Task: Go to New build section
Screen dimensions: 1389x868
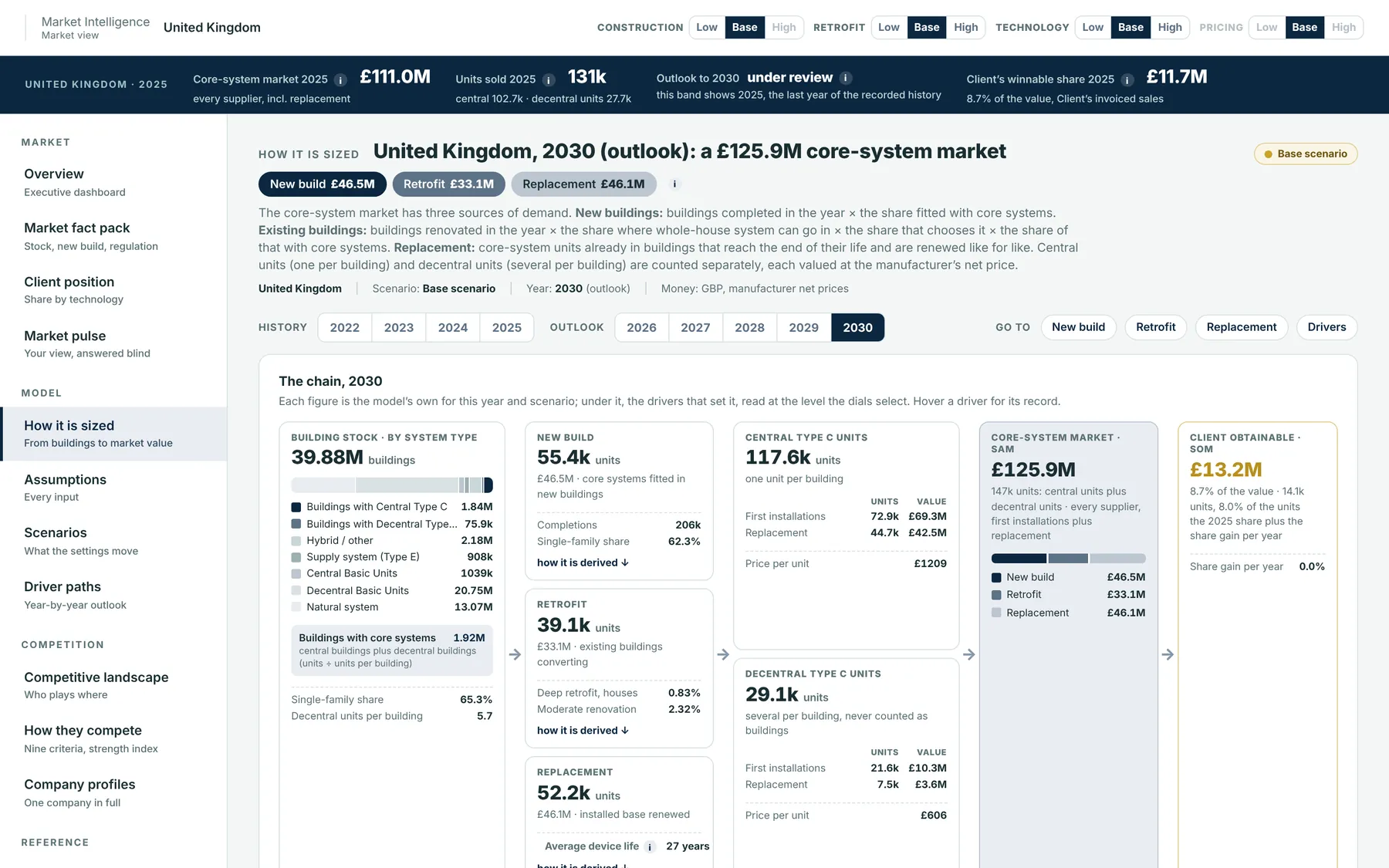Action: tap(1078, 327)
